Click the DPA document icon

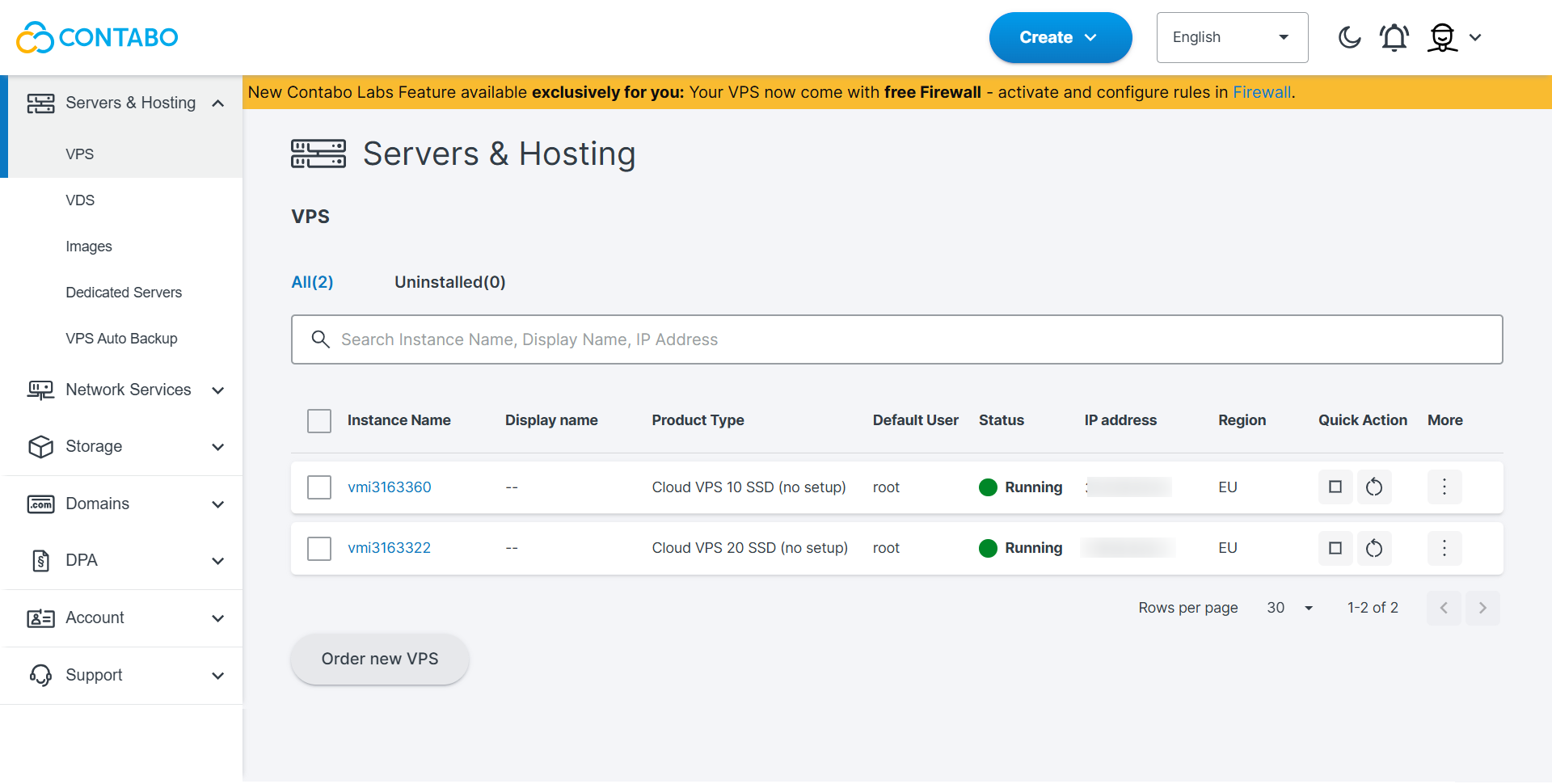click(x=40, y=561)
